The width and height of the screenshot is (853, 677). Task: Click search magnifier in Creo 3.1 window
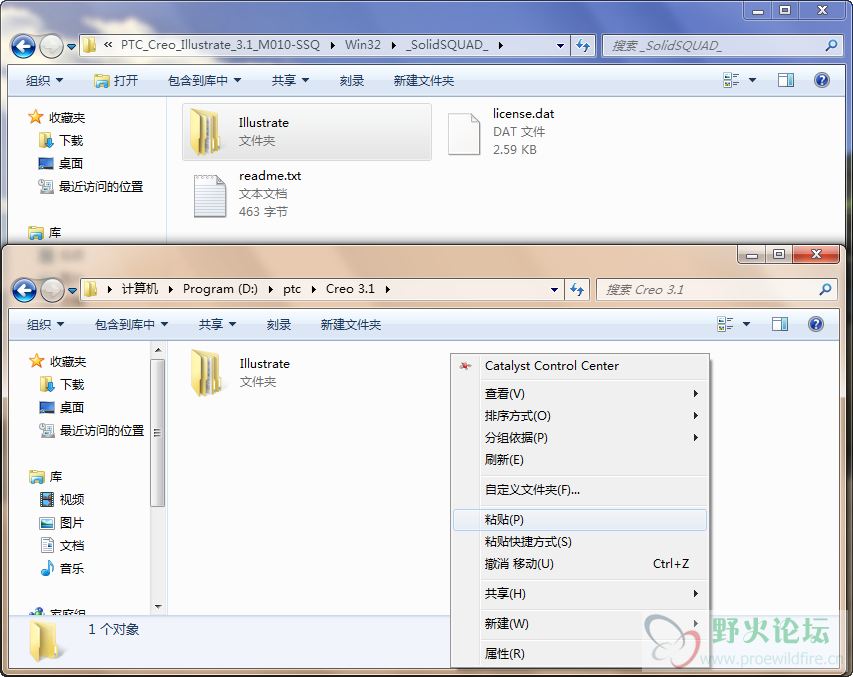[825, 290]
